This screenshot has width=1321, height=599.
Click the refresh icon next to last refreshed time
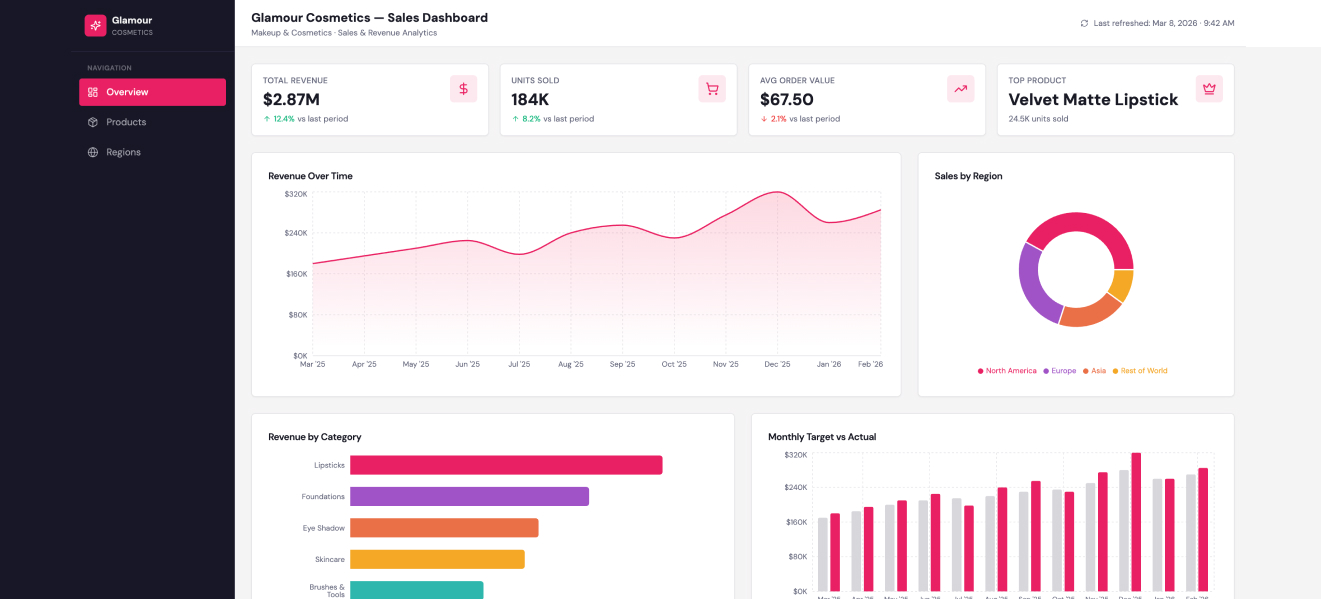pos(1084,23)
